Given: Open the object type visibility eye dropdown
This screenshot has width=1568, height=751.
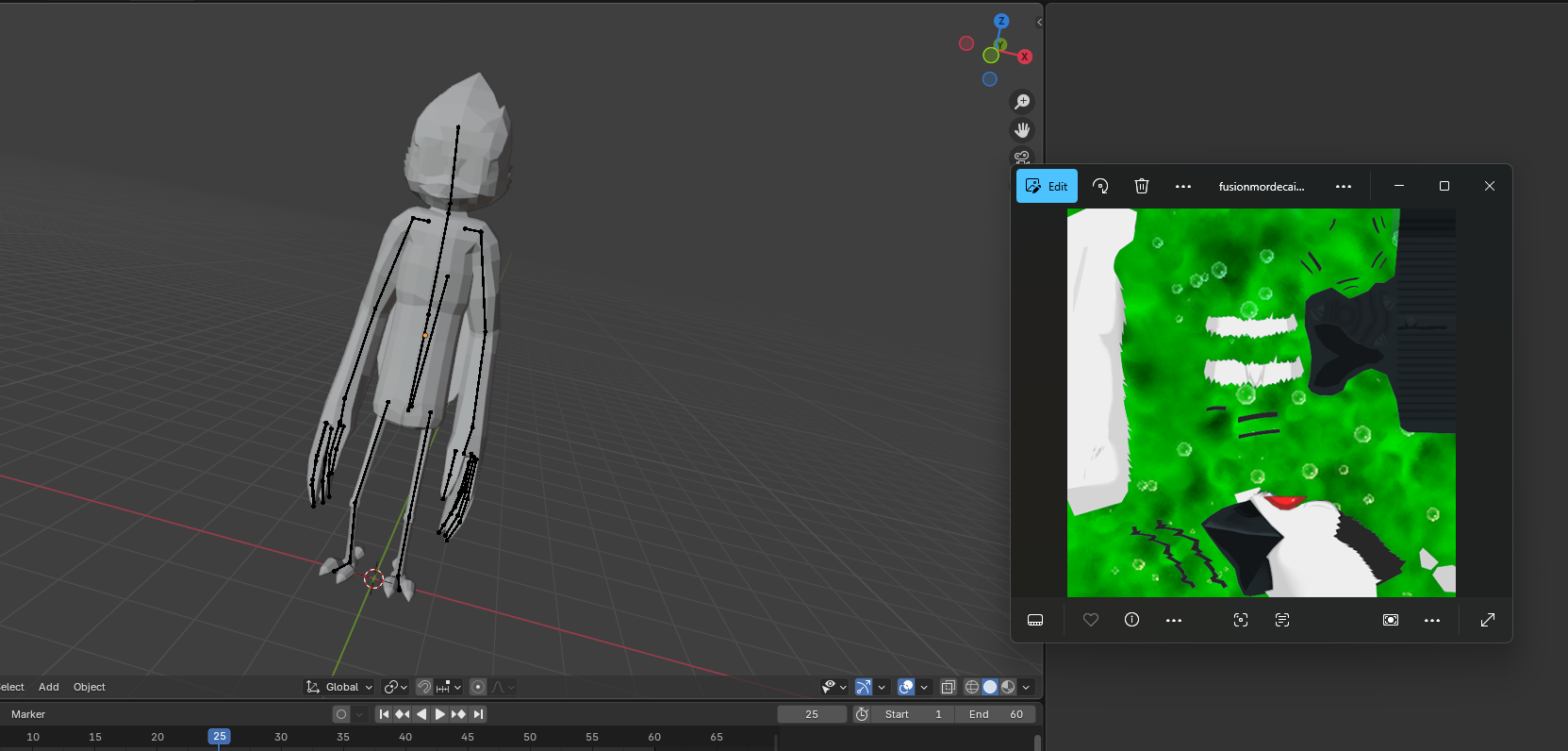Looking at the screenshot, I should (834, 687).
